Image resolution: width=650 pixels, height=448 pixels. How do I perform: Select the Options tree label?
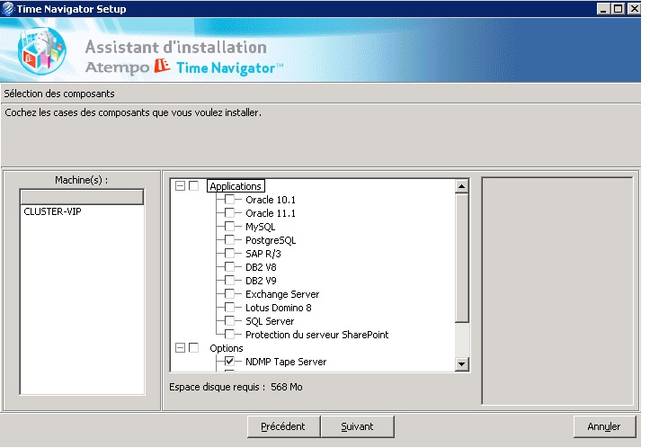(226, 348)
